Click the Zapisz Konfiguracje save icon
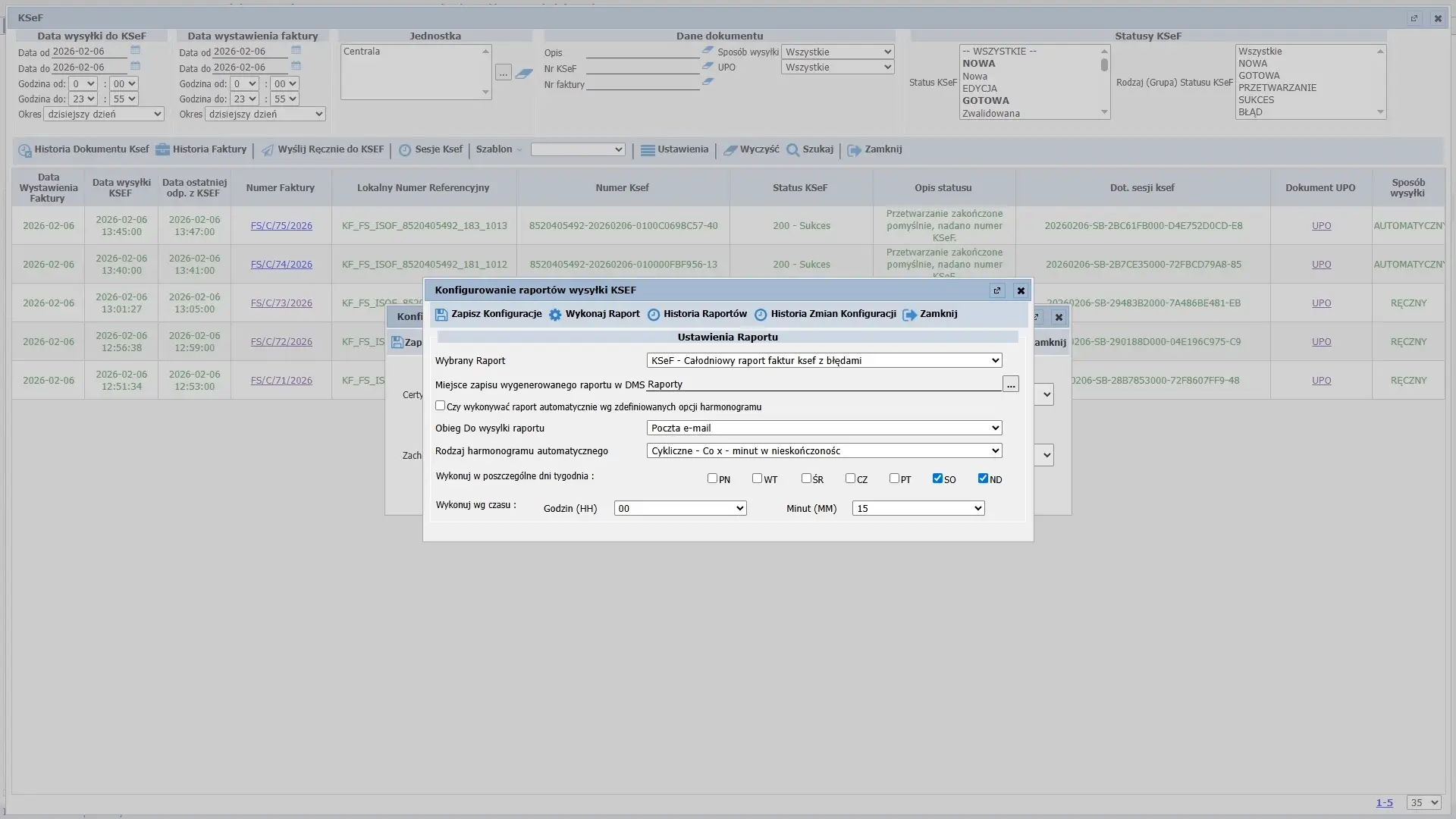The image size is (1456, 819). tap(441, 315)
